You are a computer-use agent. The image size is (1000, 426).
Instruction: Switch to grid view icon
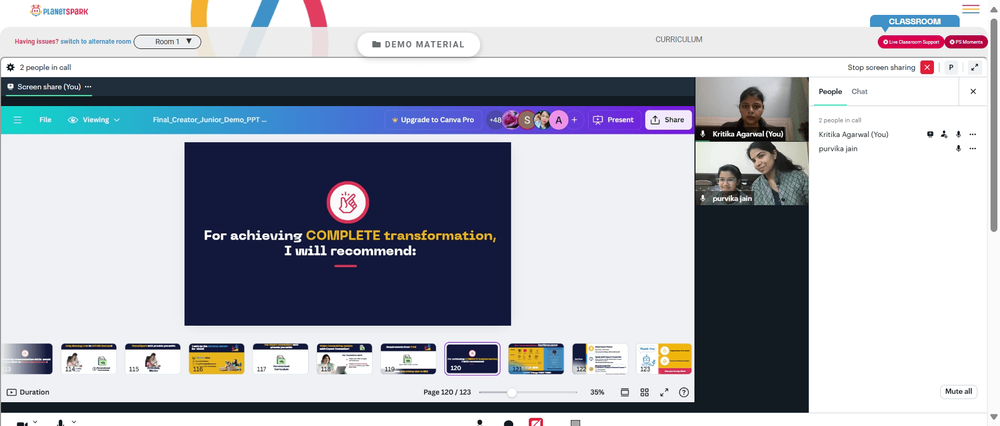[x=644, y=392]
